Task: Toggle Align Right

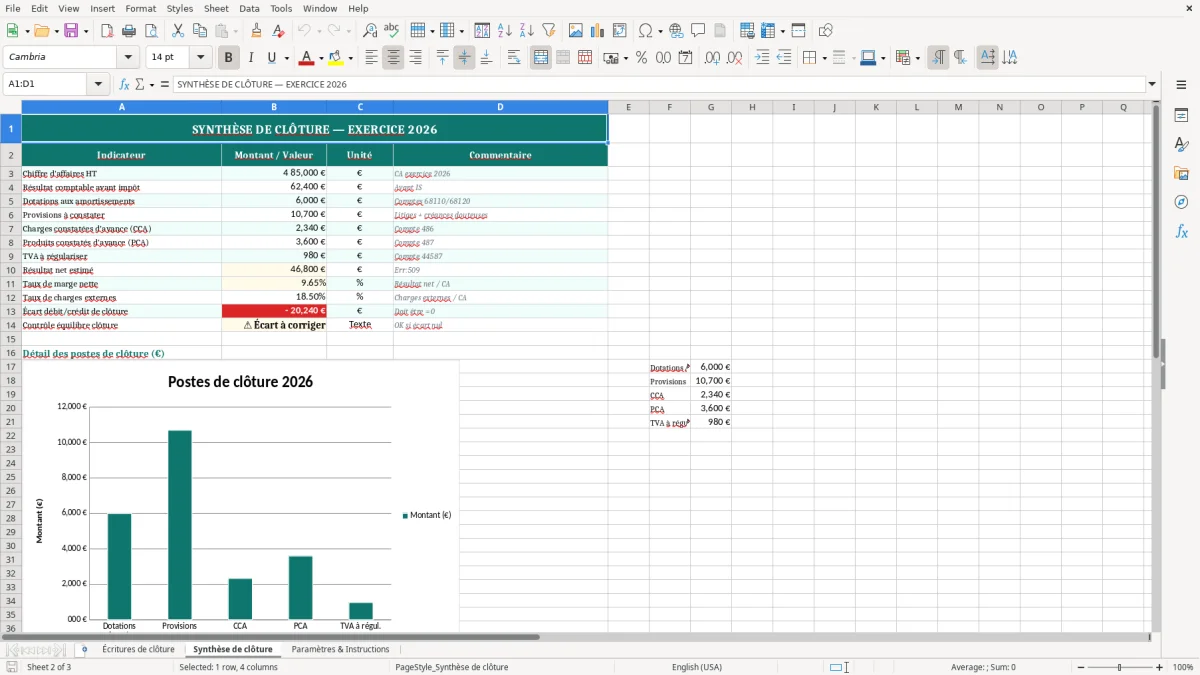Action: coord(415,58)
